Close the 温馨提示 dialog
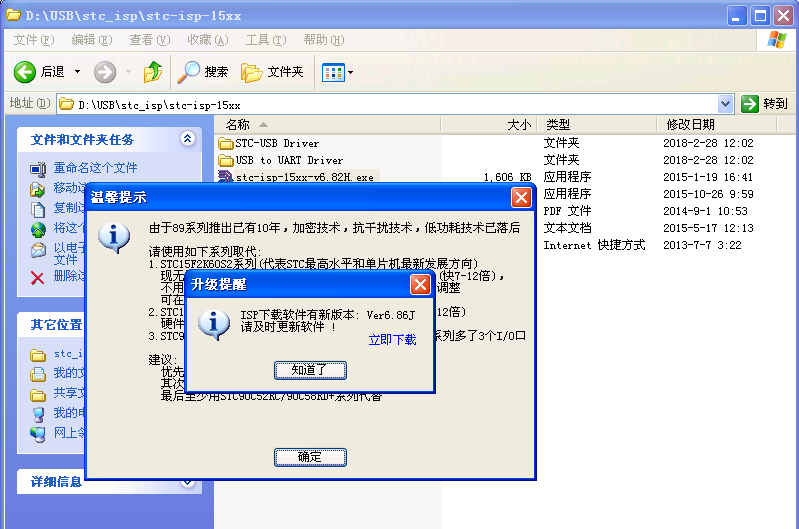This screenshot has width=799, height=529. point(521,197)
